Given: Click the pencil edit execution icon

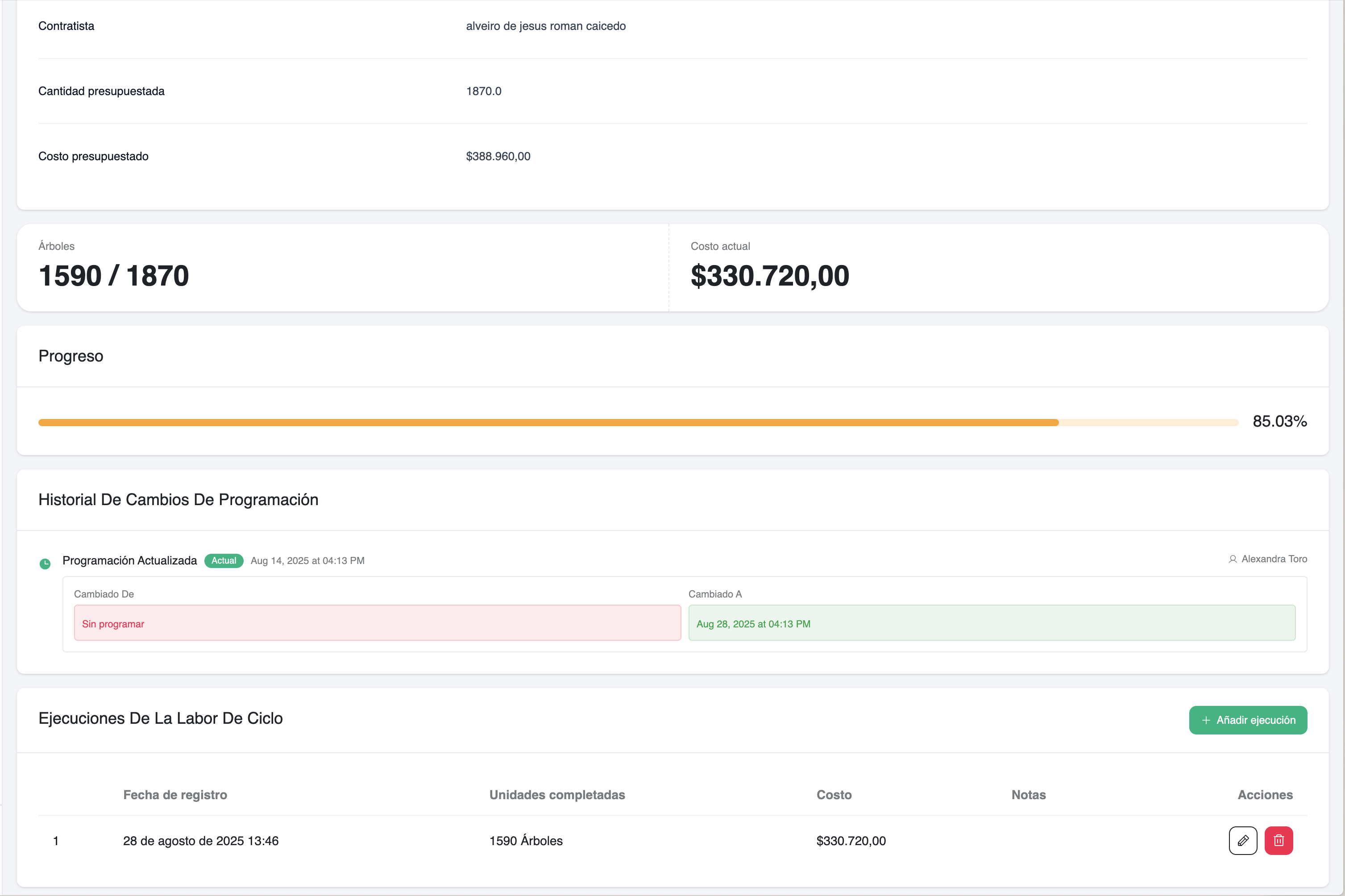Looking at the screenshot, I should tap(1243, 841).
